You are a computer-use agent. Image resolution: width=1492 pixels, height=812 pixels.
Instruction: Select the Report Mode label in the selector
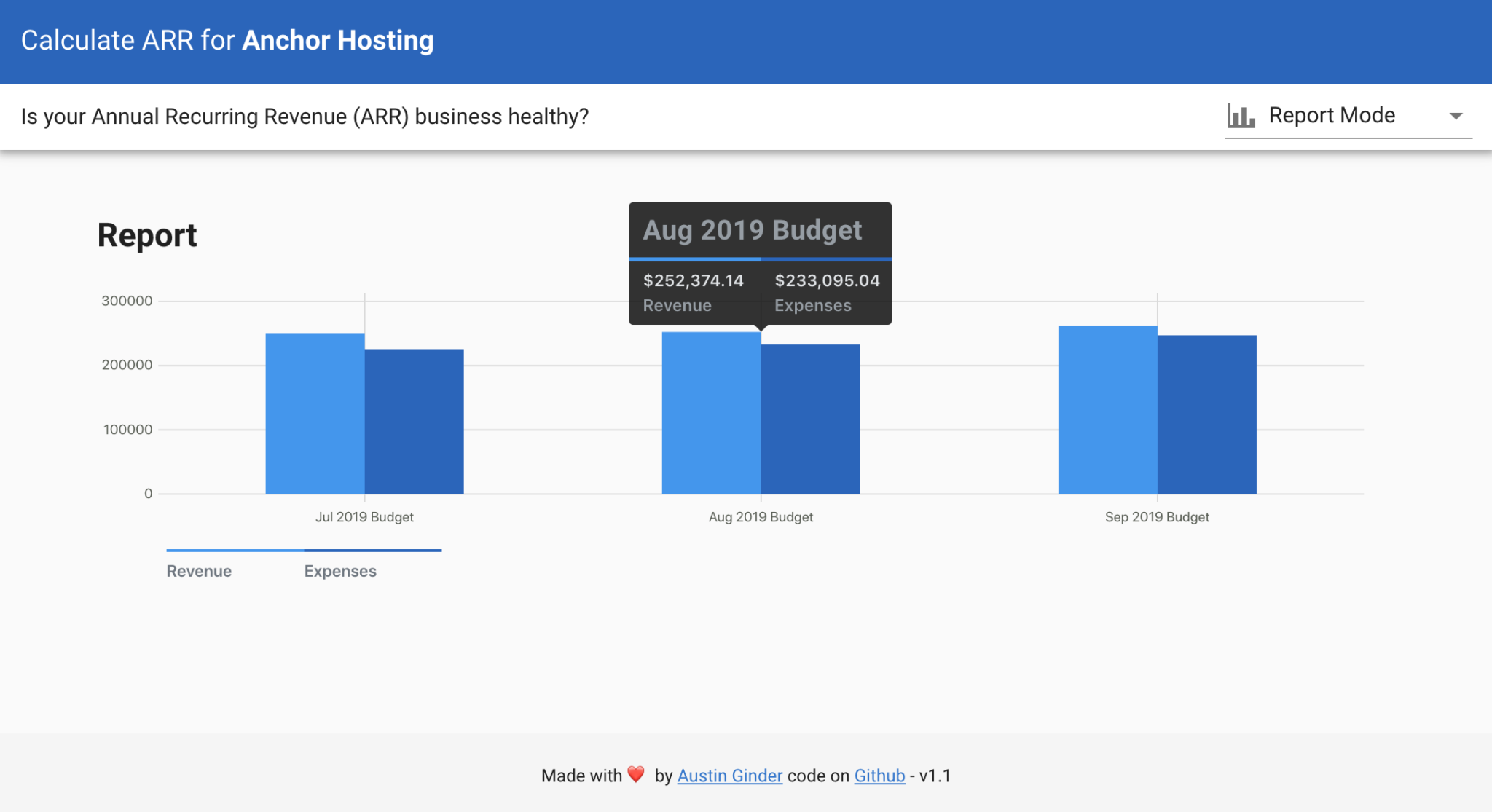[x=1332, y=115]
